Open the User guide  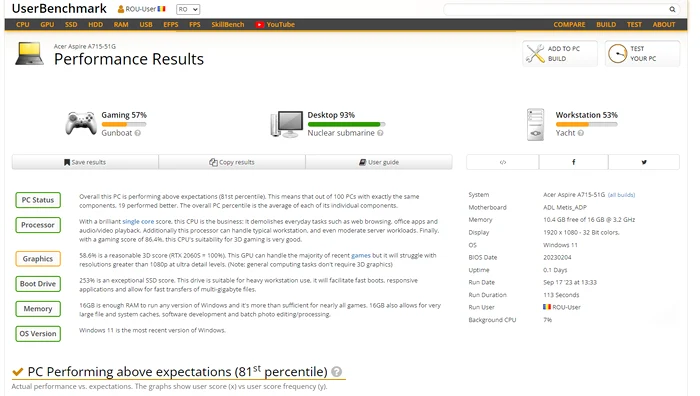(379, 162)
